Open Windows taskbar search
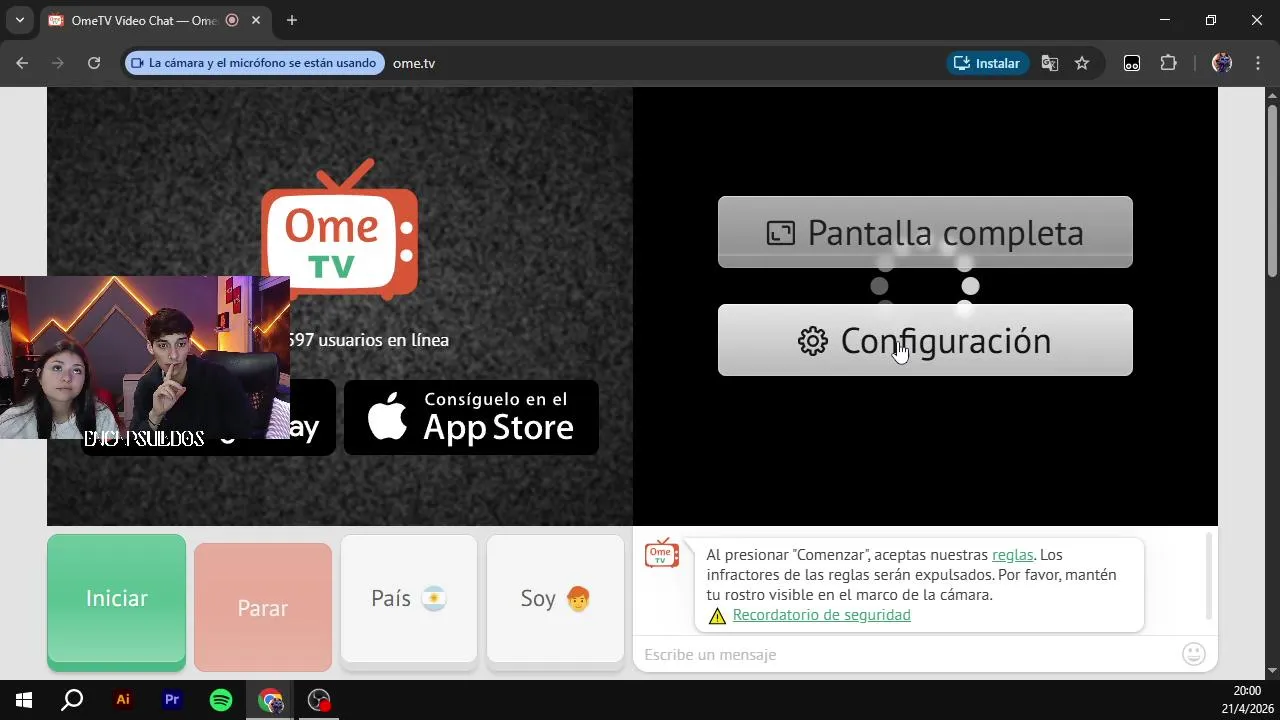This screenshot has width=1280, height=720. (72, 700)
